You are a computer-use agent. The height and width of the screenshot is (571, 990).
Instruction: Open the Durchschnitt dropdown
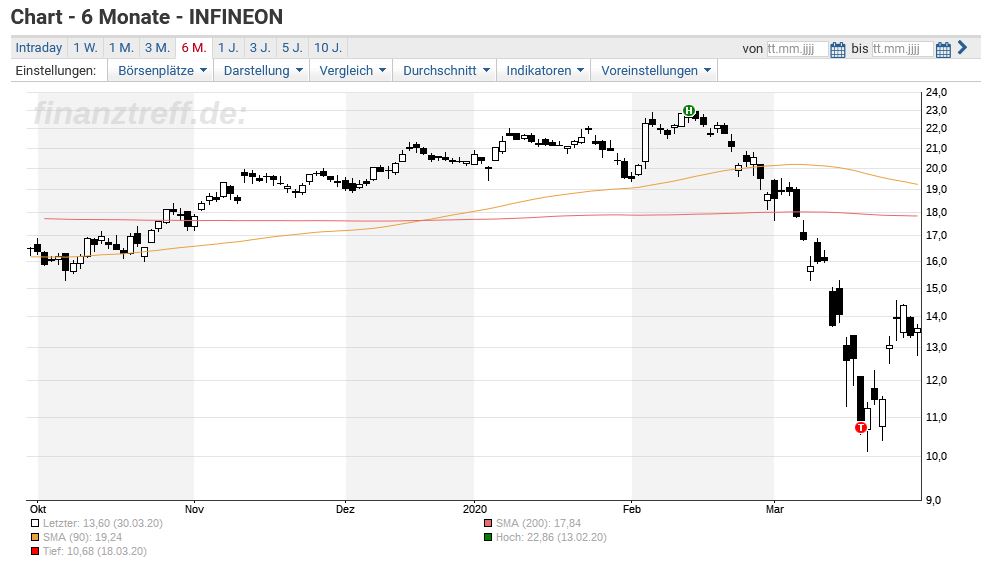coord(446,71)
